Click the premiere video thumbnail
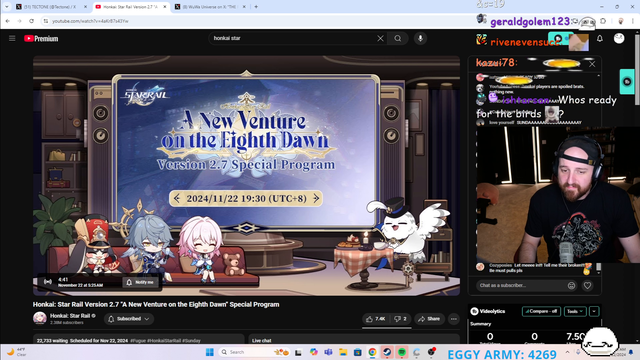Viewport: 640px width, 360px height. 246,176
